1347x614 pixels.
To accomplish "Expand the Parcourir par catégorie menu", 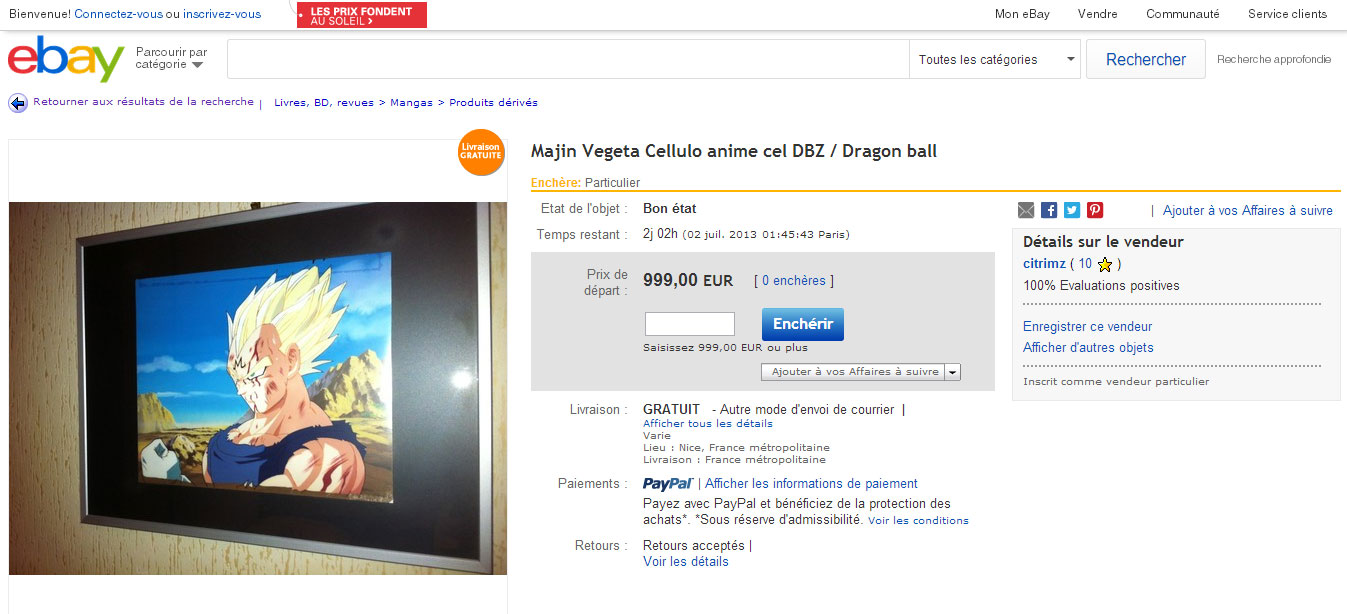I will tap(171, 58).
